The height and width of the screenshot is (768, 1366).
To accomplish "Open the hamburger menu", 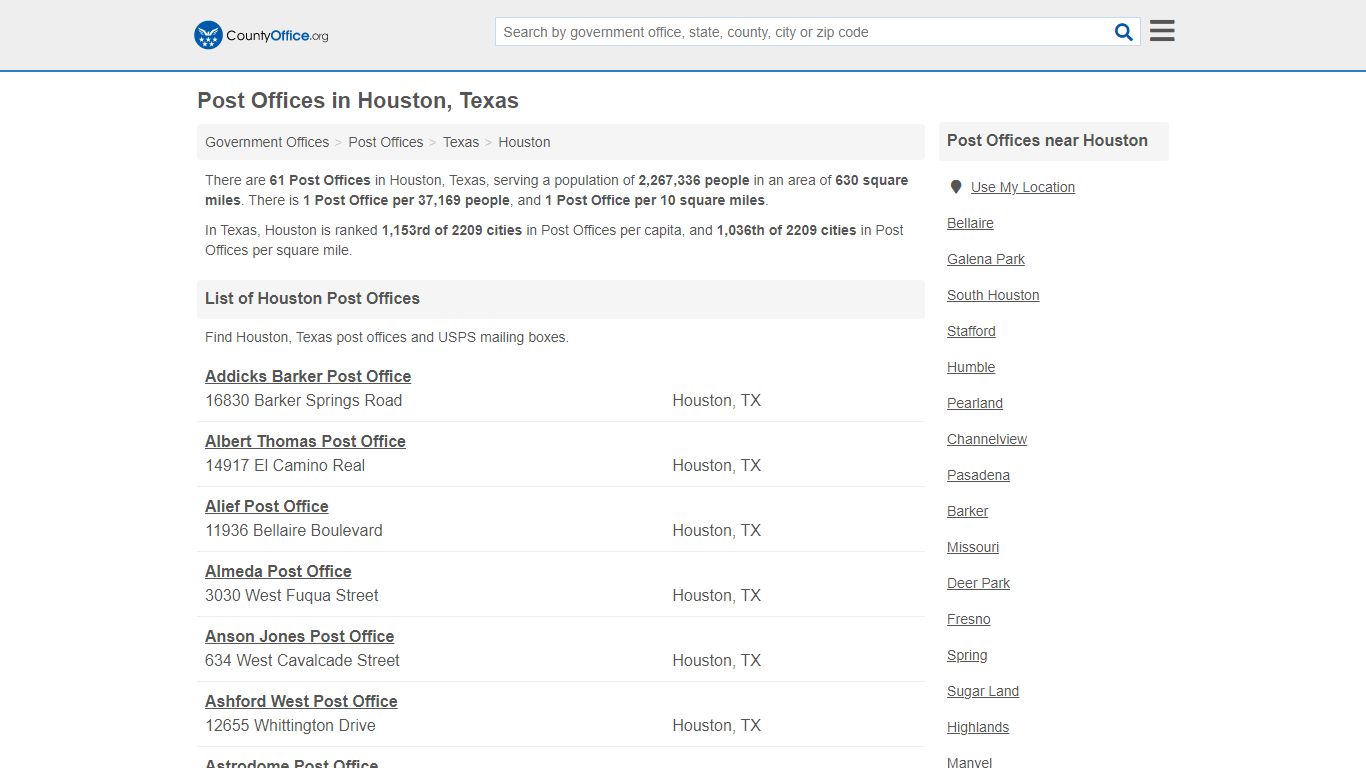I will [x=1162, y=31].
